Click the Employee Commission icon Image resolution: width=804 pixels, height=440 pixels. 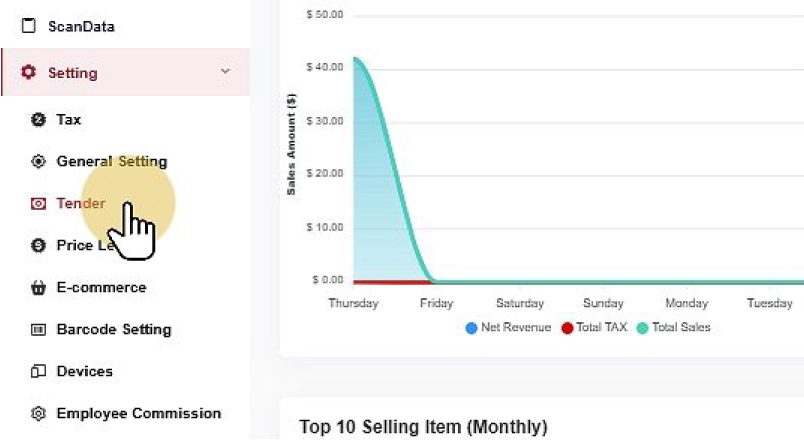click(39, 414)
